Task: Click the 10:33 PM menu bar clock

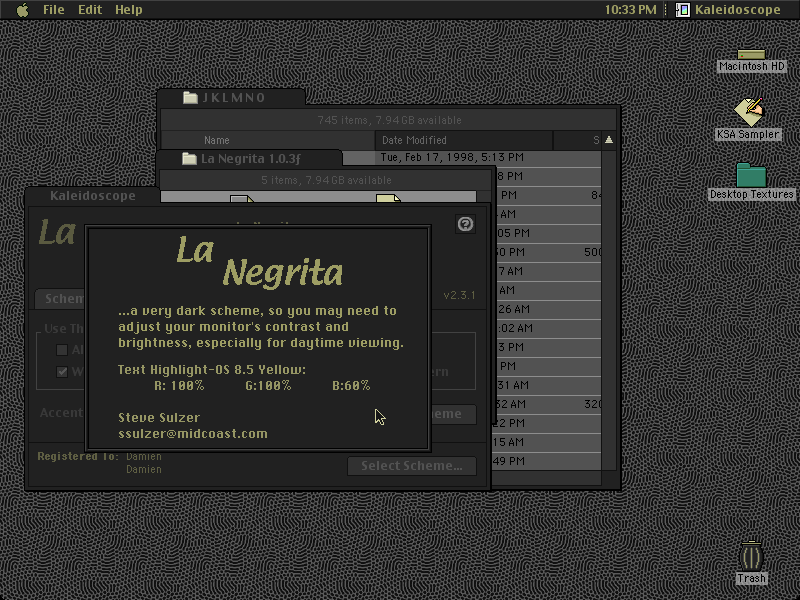Action: 631,10
